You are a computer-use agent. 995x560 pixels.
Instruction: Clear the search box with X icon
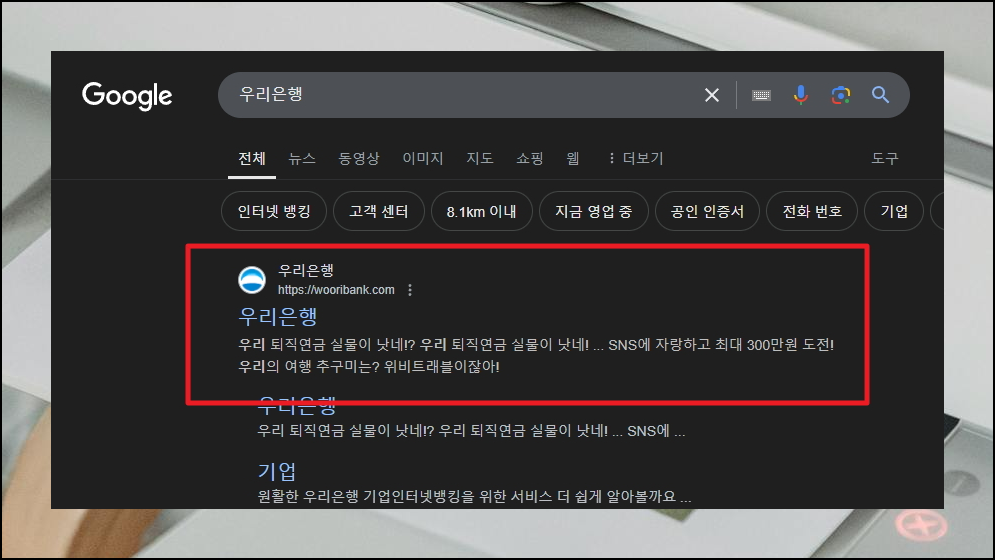tap(712, 95)
